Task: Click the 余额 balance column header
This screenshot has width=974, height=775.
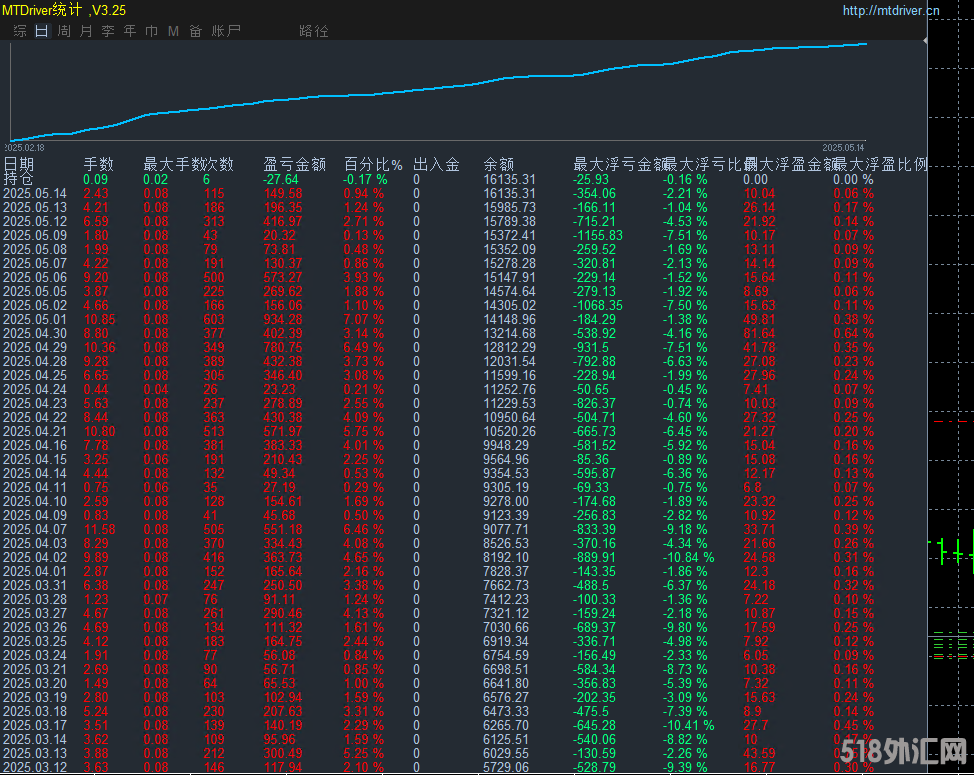Action: point(499,164)
